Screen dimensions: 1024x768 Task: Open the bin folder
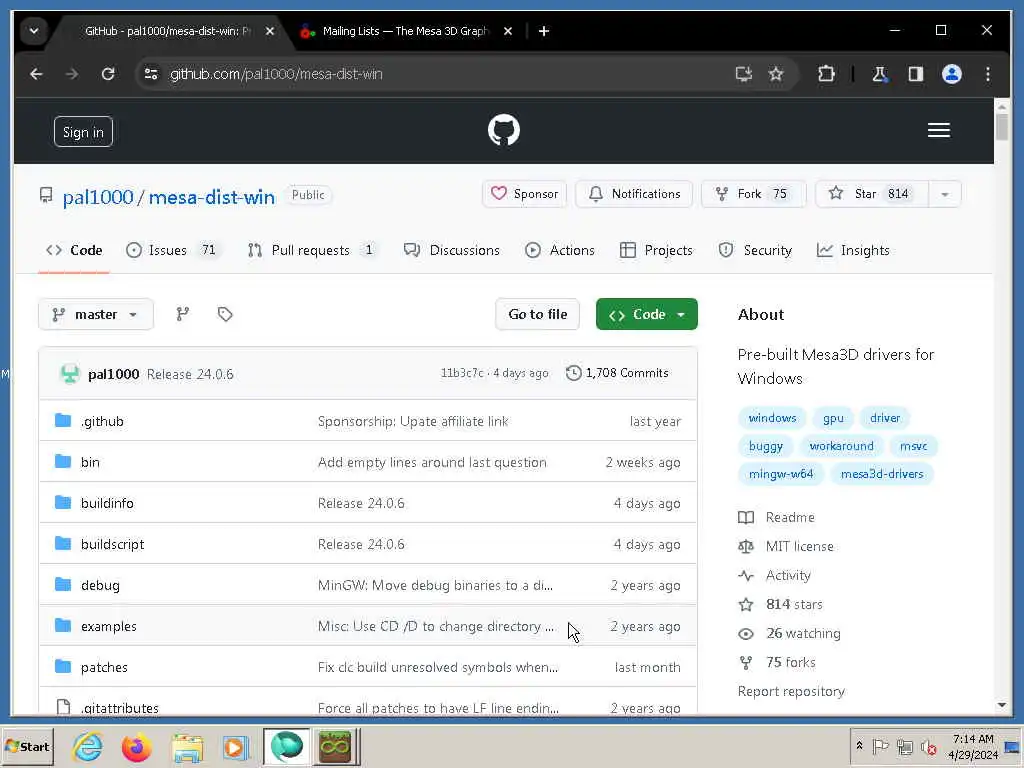90,462
